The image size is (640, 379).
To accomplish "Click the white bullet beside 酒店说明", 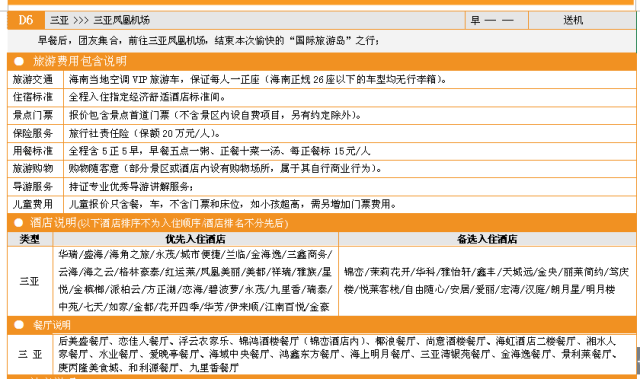I will tap(19, 223).
